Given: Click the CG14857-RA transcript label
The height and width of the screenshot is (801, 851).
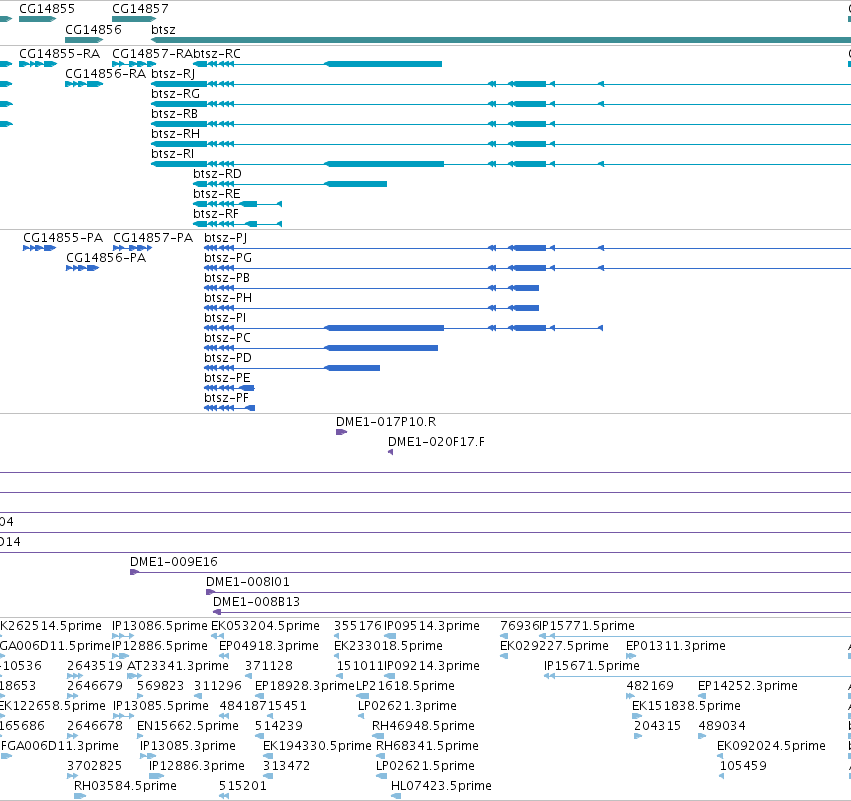Looking at the screenshot, I should (153, 54).
